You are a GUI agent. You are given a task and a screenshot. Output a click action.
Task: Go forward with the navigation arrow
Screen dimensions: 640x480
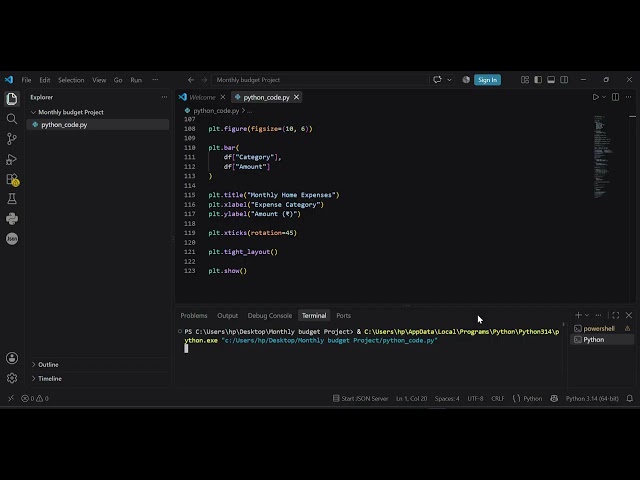[x=204, y=80]
